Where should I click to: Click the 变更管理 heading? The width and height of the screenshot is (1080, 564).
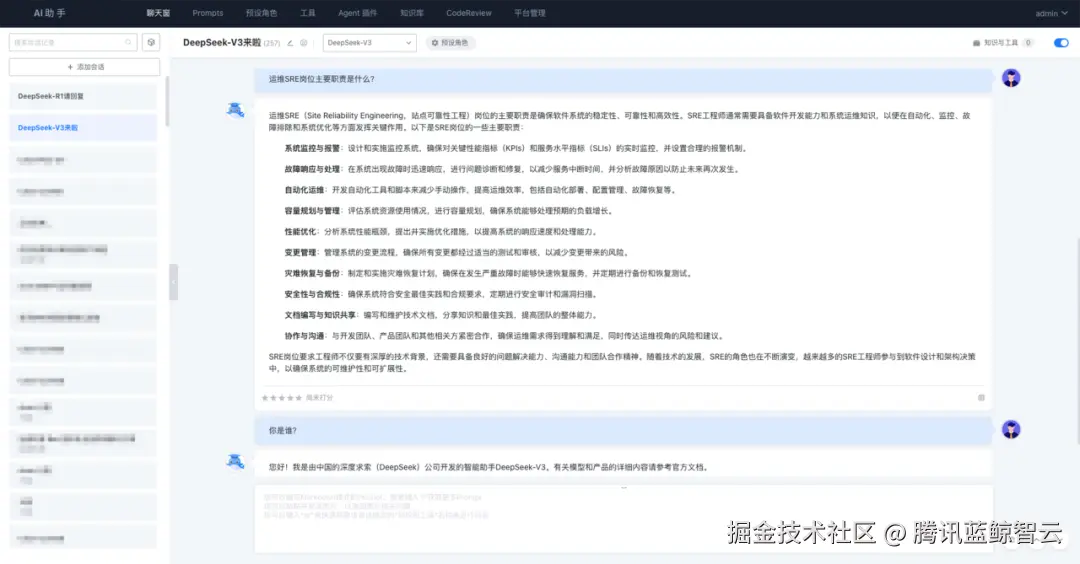point(300,252)
